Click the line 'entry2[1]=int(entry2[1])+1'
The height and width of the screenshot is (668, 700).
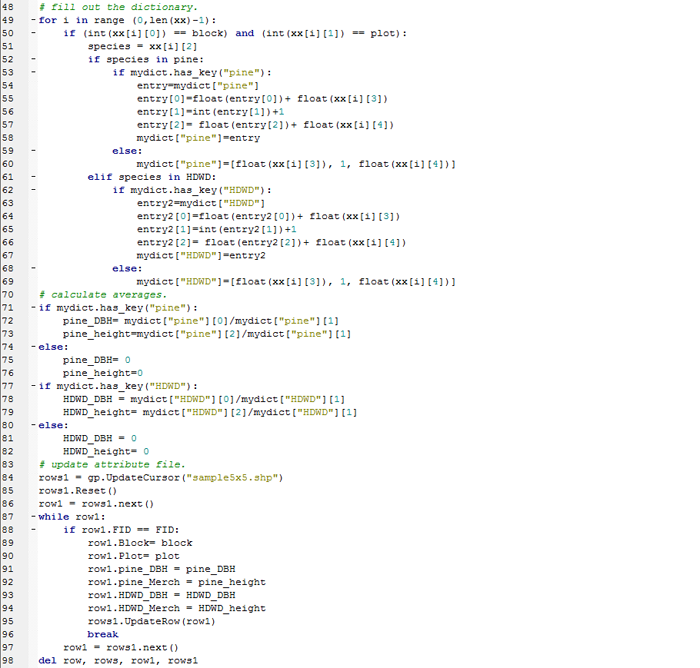pyautogui.click(x=217, y=229)
